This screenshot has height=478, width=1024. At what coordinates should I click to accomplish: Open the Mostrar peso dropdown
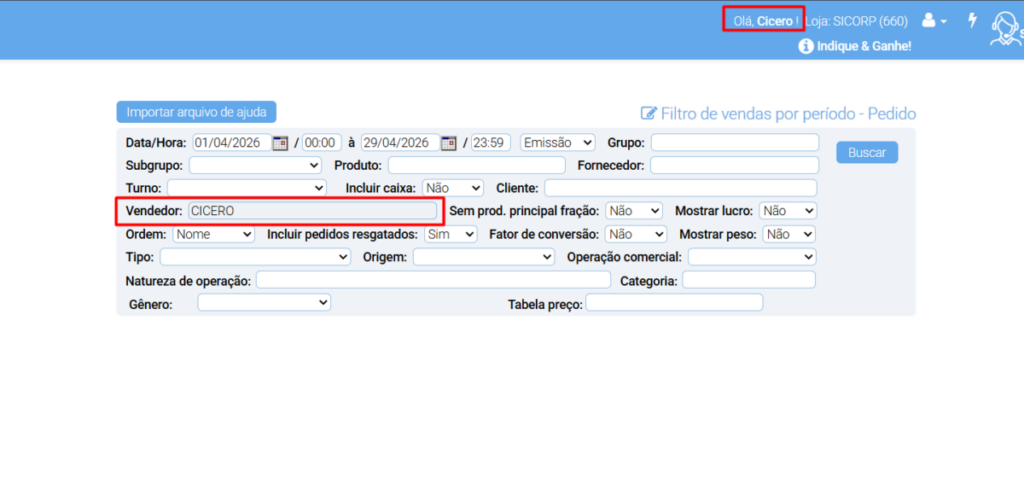pos(790,234)
